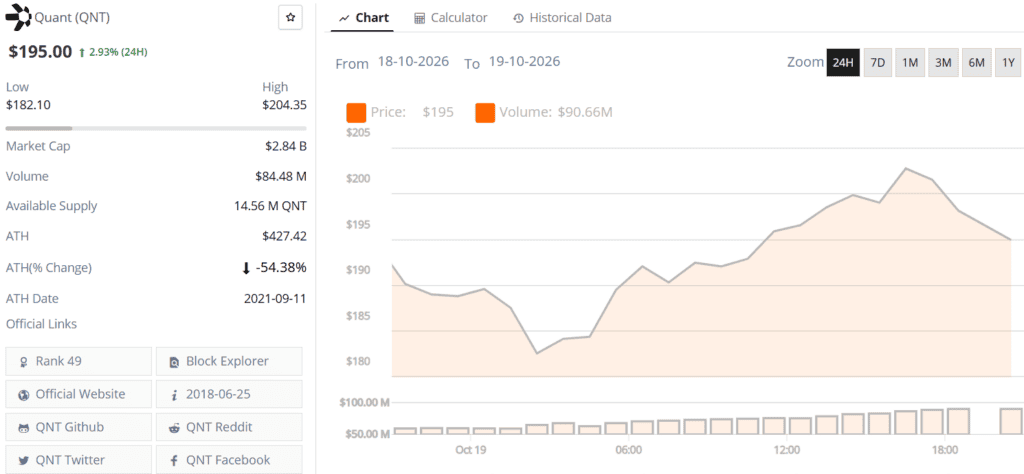The width and height of the screenshot is (1024, 474).
Task: Open the Block Explorer link
Action: pos(229,362)
